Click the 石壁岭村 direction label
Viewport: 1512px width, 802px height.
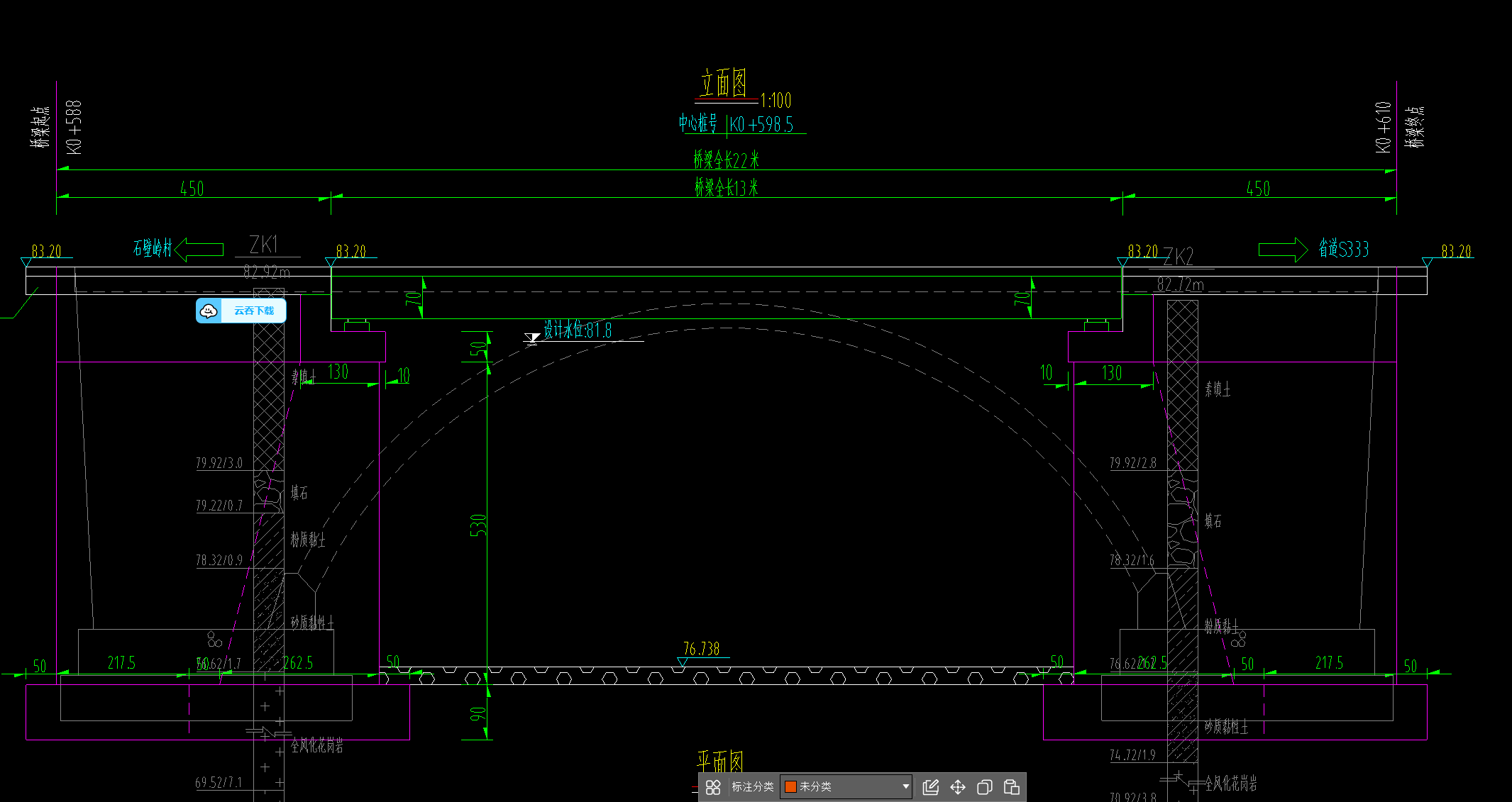153,248
